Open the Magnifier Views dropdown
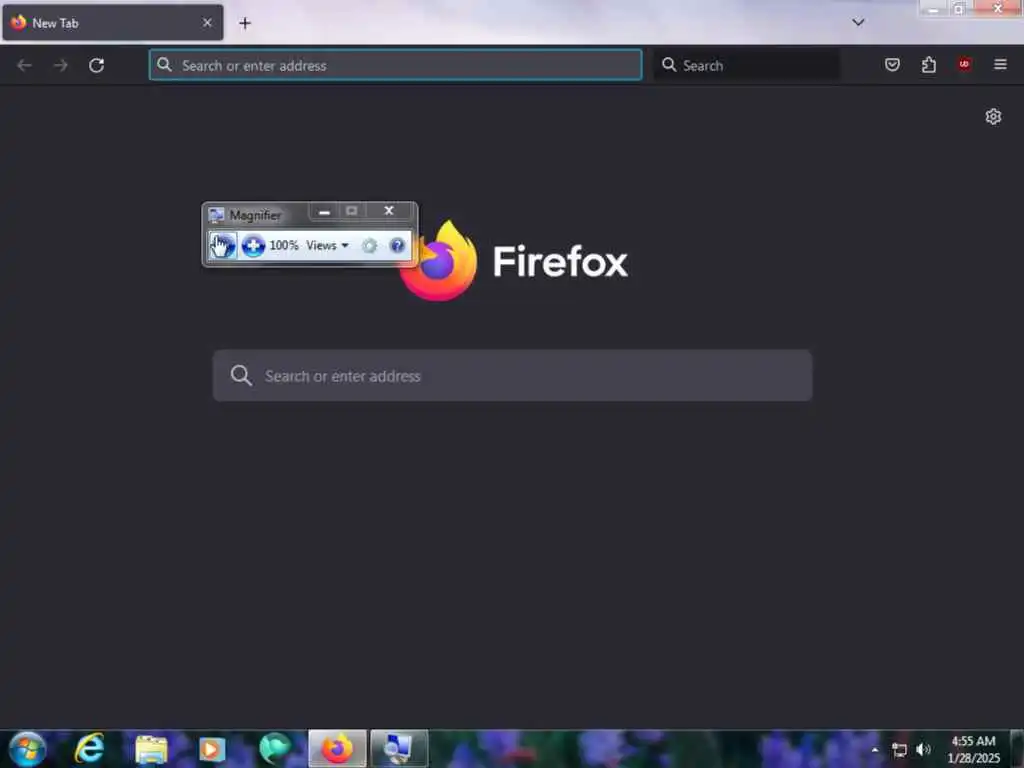The image size is (1024, 768). [x=327, y=246]
